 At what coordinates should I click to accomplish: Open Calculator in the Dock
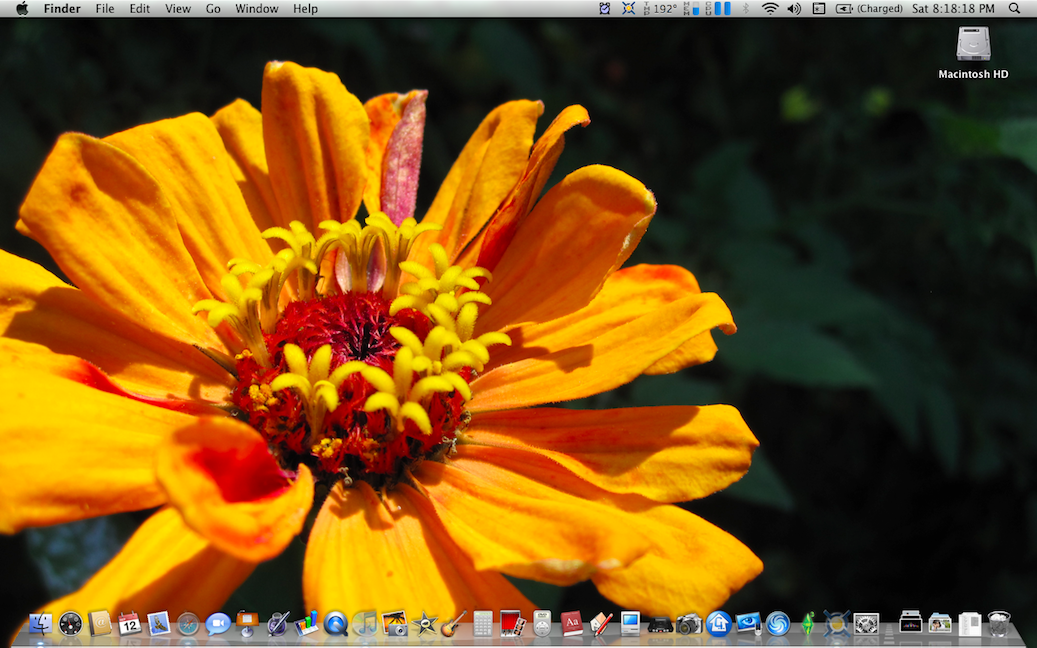pyautogui.click(x=483, y=624)
